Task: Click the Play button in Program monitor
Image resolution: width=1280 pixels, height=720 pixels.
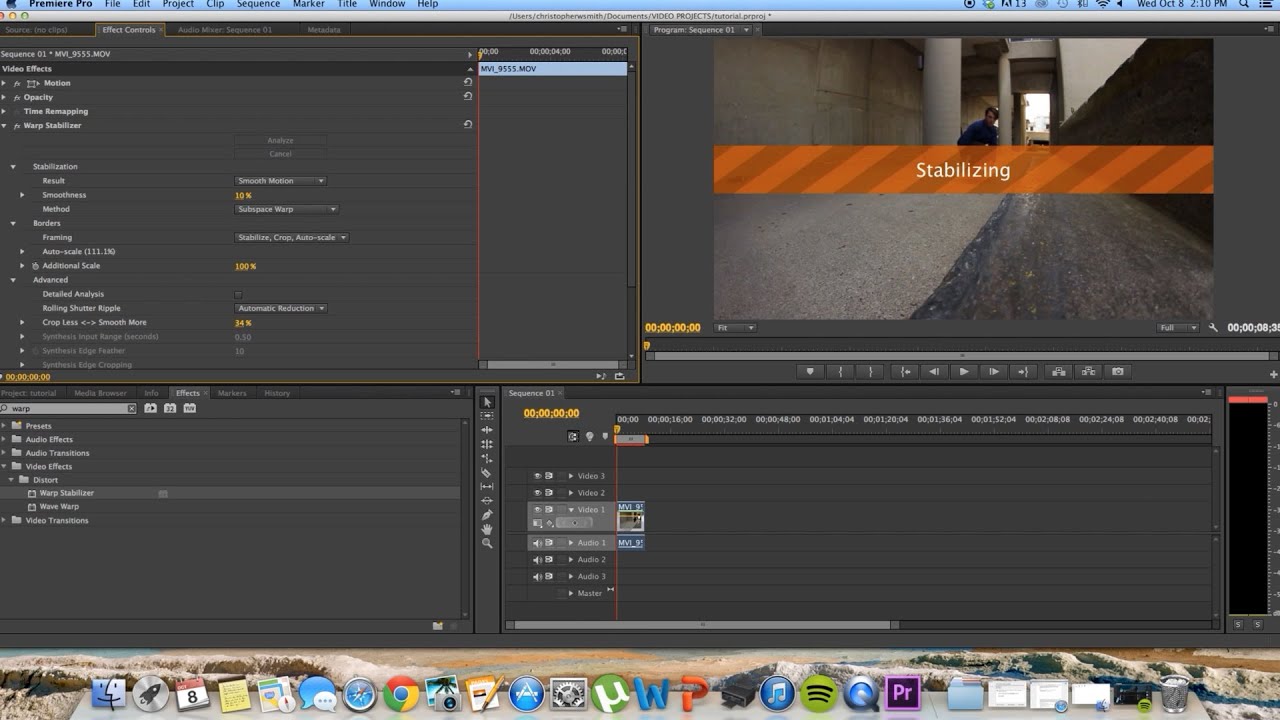Action: click(x=964, y=371)
